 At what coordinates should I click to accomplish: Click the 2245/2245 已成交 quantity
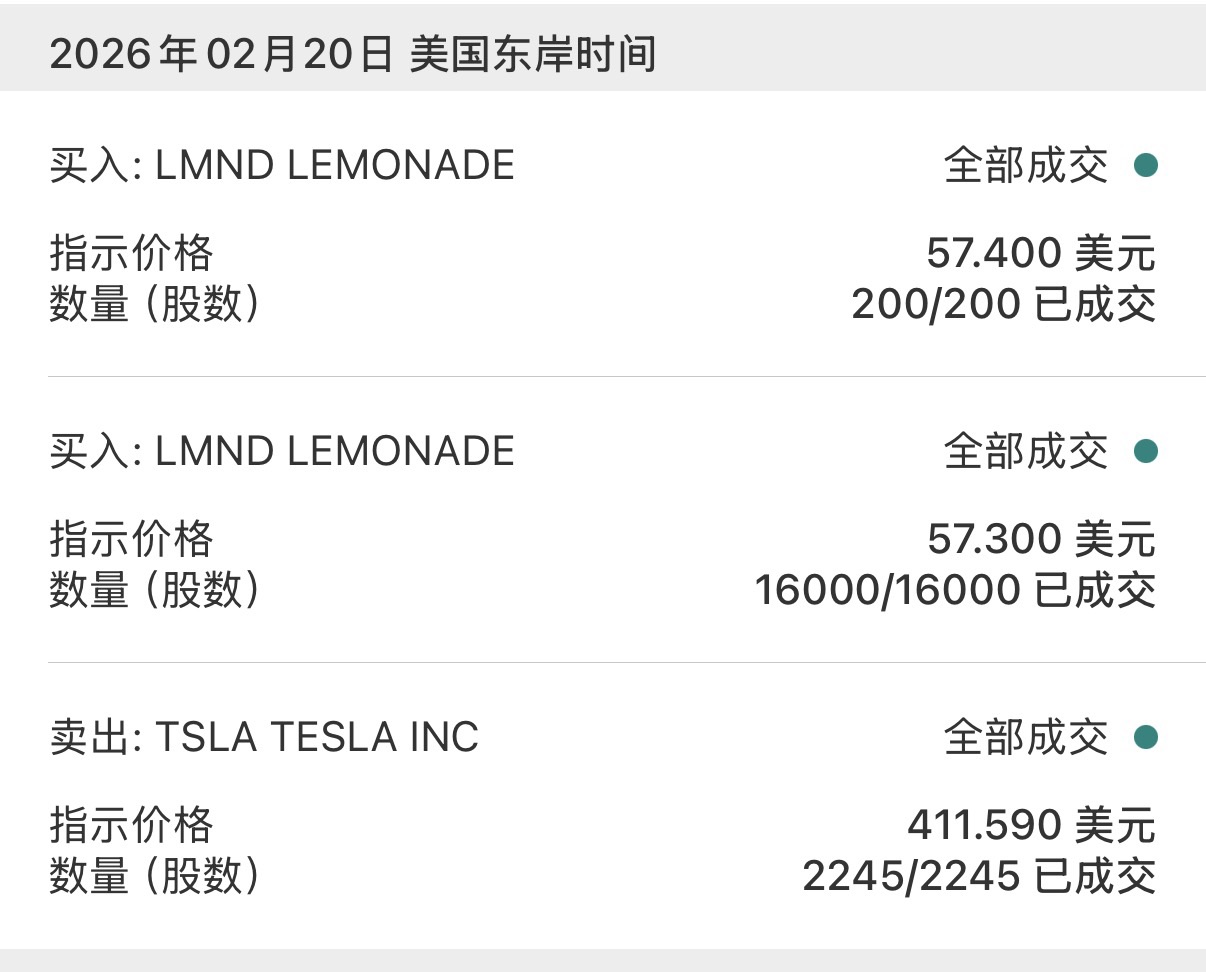979,876
